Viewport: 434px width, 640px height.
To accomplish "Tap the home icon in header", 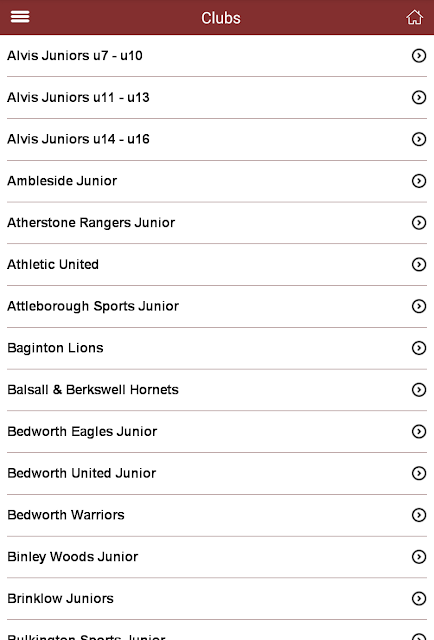I will pyautogui.click(x=414, y=17).
